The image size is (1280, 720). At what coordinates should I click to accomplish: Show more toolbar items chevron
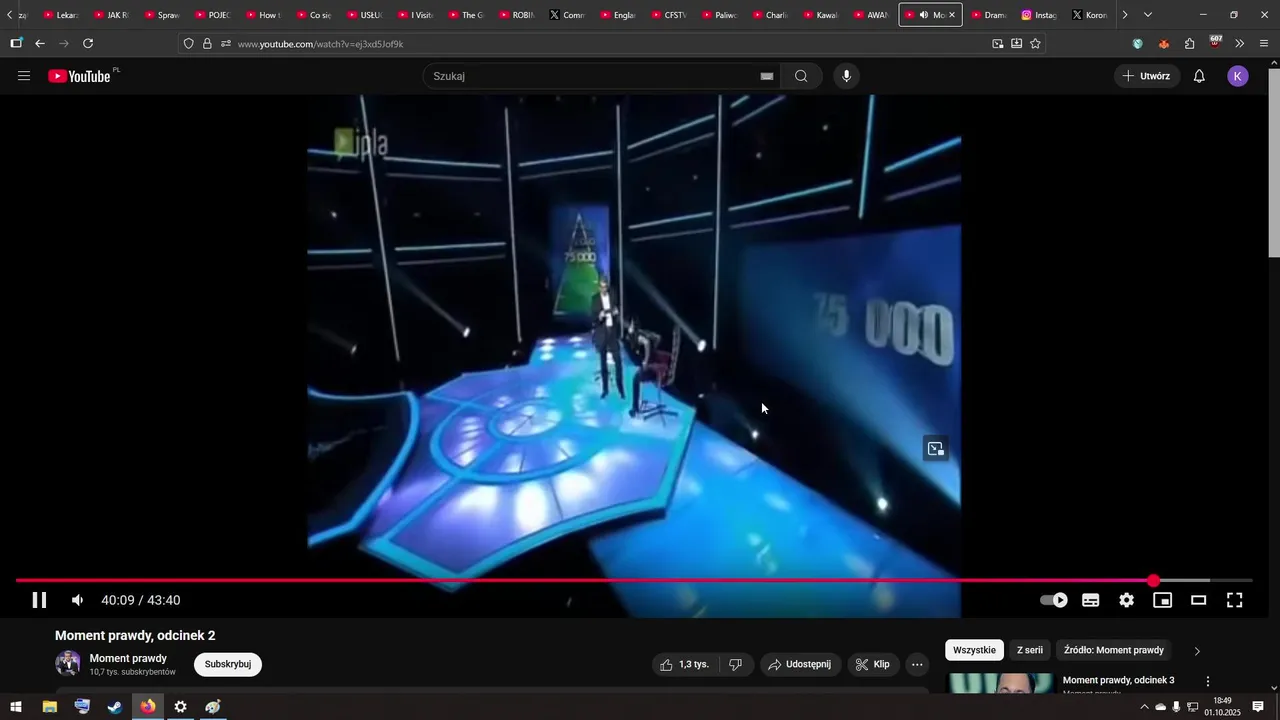[1240, 43]
